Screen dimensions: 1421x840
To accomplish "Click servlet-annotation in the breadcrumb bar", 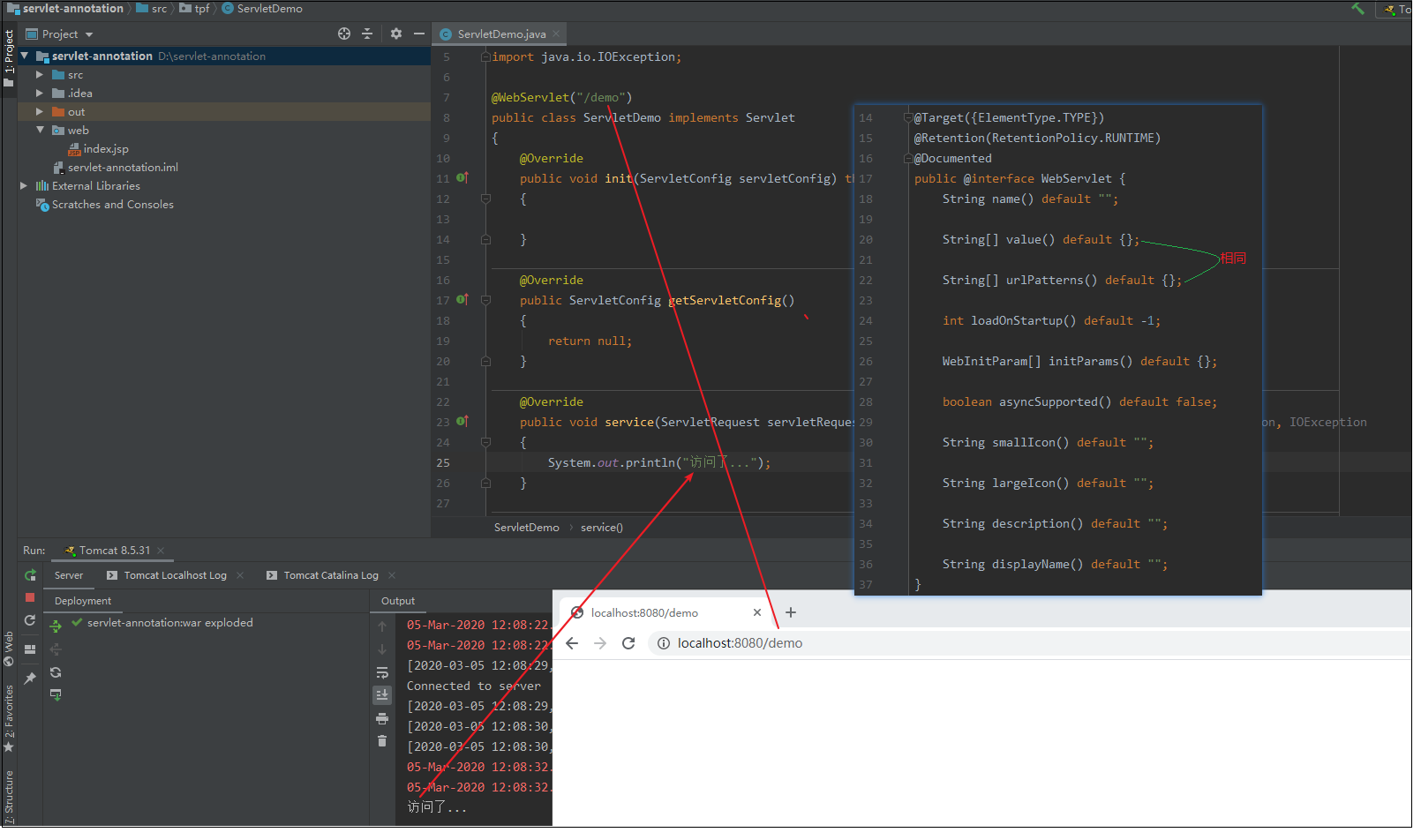I will coord(72,9).
